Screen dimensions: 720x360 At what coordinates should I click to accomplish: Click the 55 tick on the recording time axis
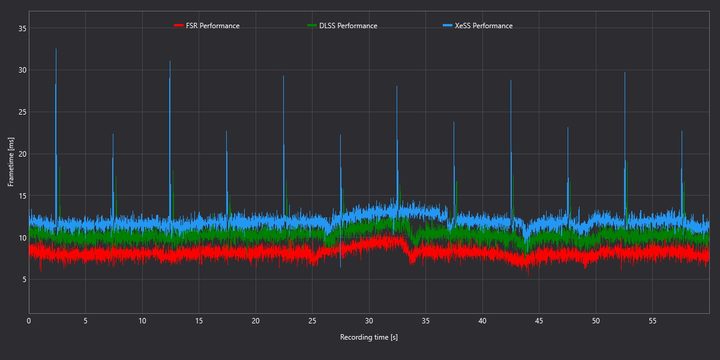652,321
